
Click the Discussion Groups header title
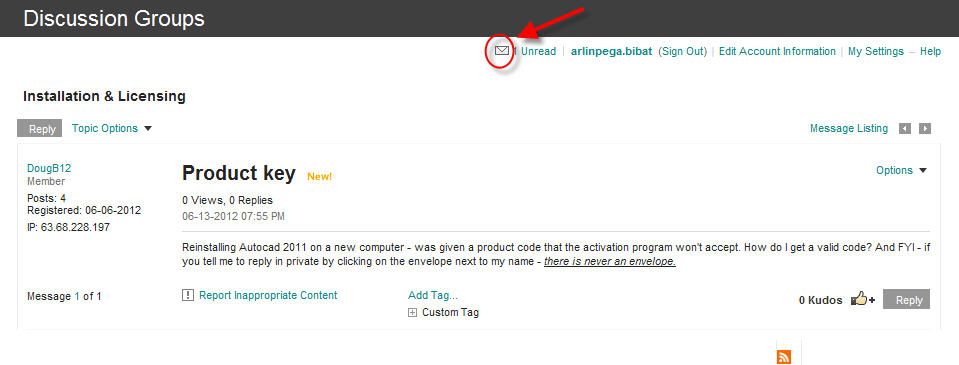click(114, 18)
